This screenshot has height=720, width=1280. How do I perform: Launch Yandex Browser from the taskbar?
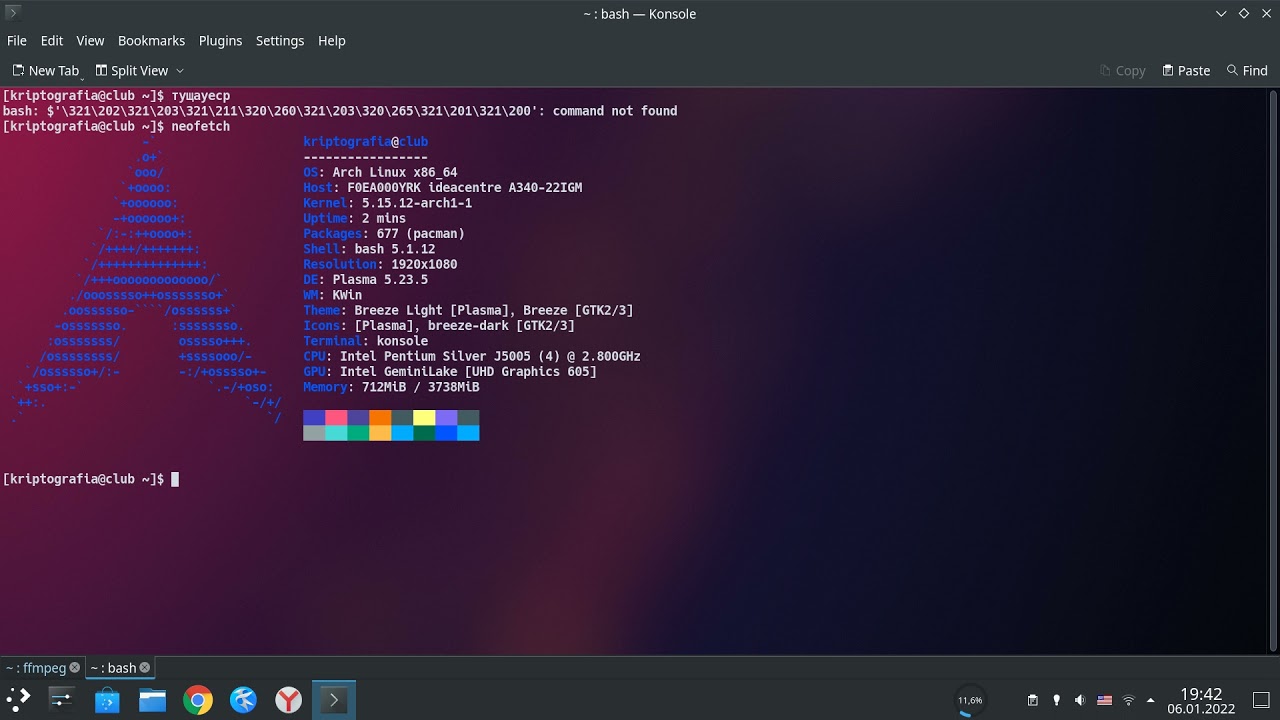pyautogui.click(x=289, y=700)
